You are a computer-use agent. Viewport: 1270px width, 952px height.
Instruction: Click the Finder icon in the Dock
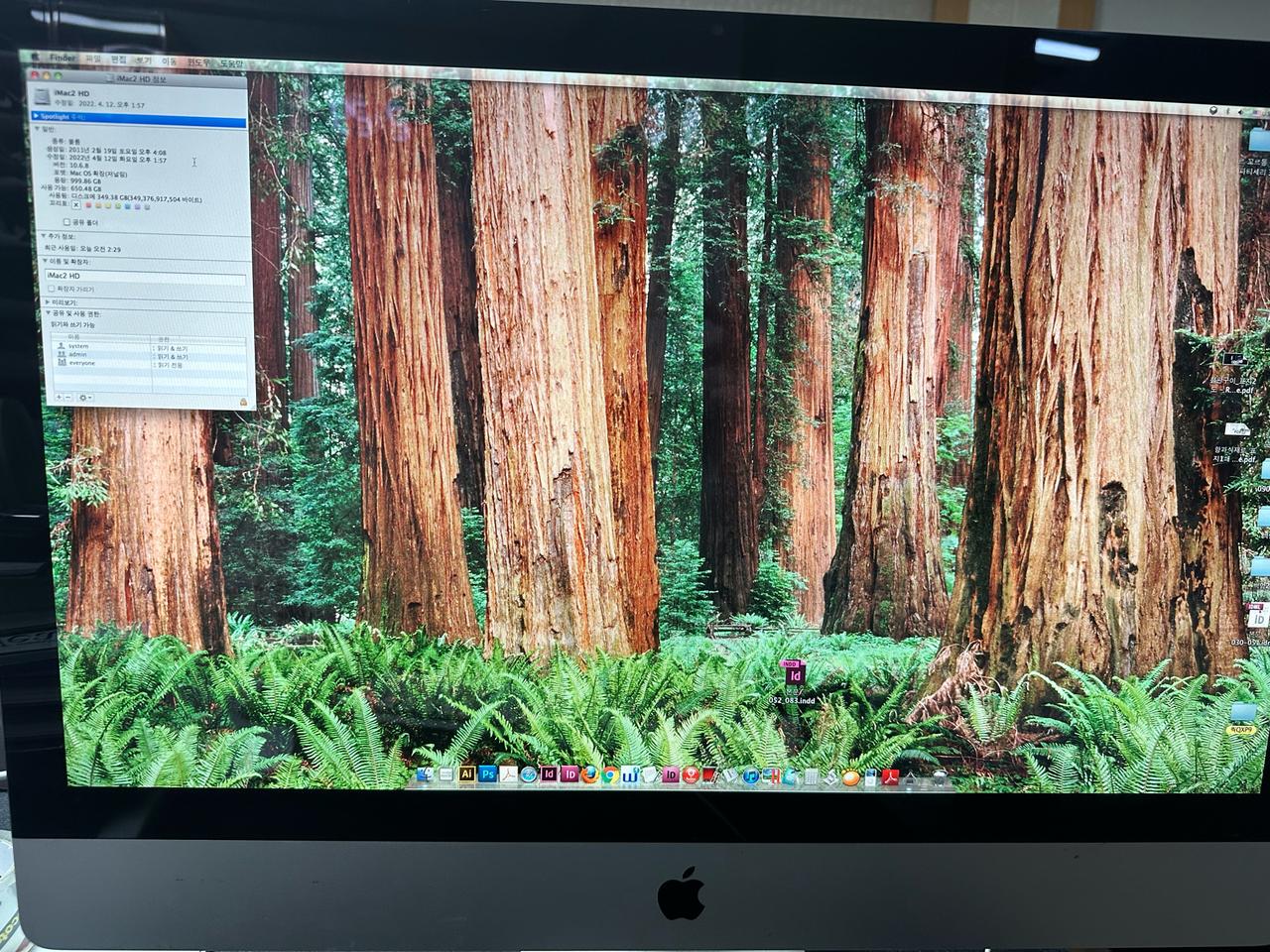pyautogui.click(x=426, y=773)
